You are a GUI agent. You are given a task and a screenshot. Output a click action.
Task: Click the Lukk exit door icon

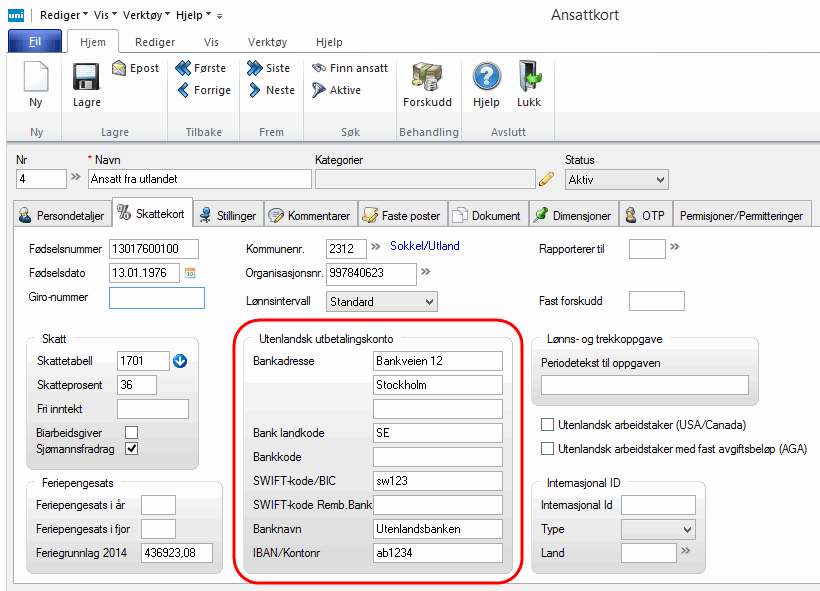coord(528,79)
